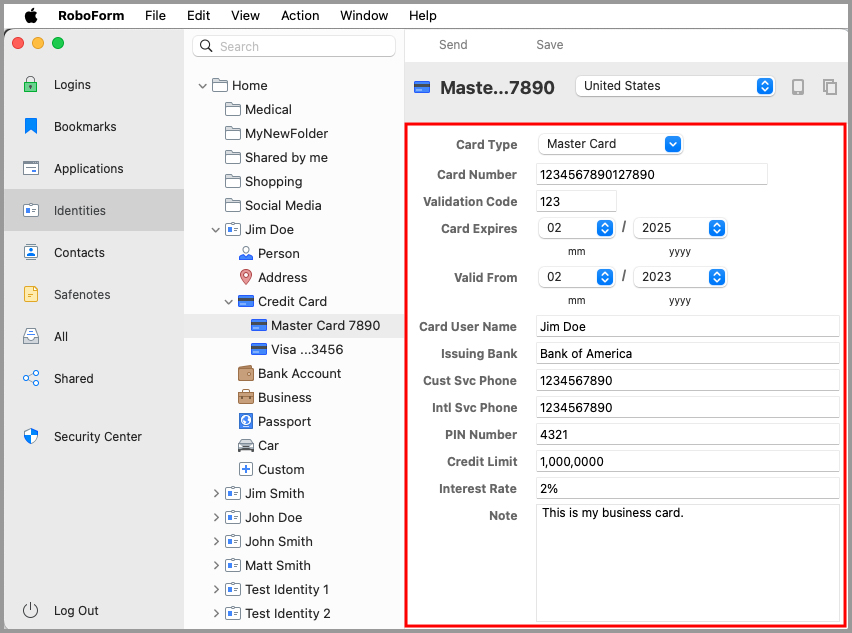Image resolution: width=852 pixels, height=633 pixels.
Task: Open the Window menu
Action: (x=364, y=16)
